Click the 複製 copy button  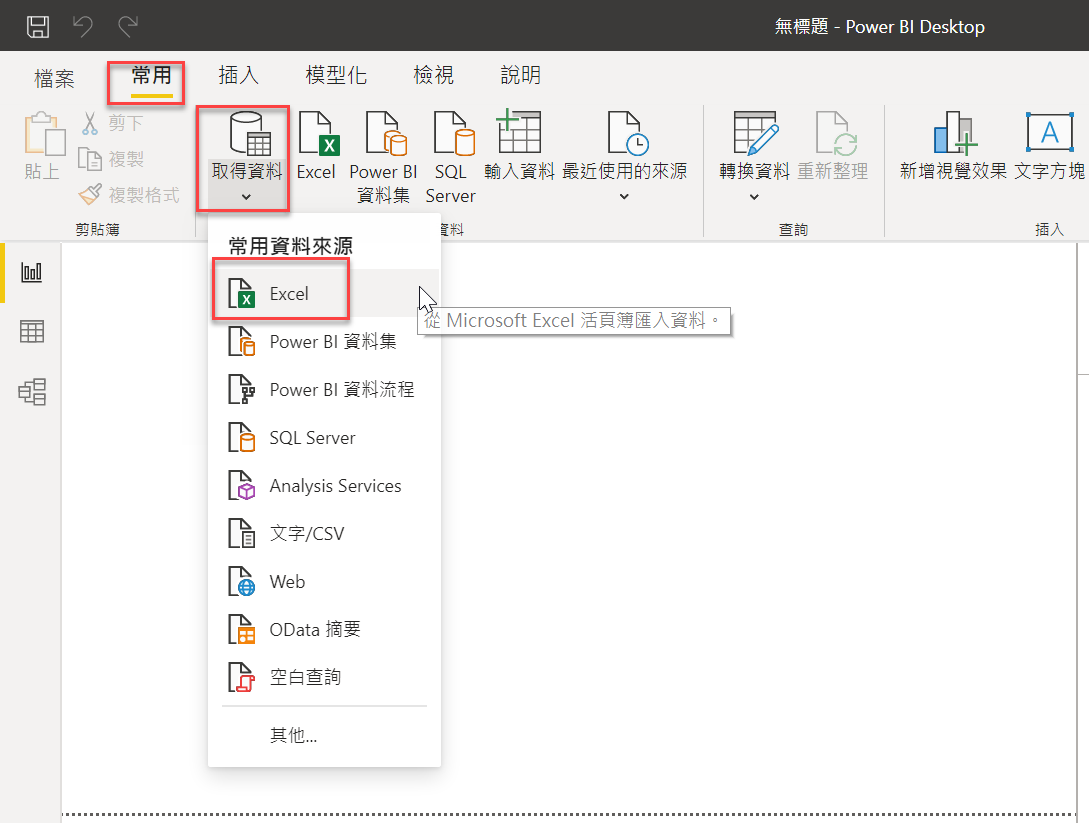[111, 159]
